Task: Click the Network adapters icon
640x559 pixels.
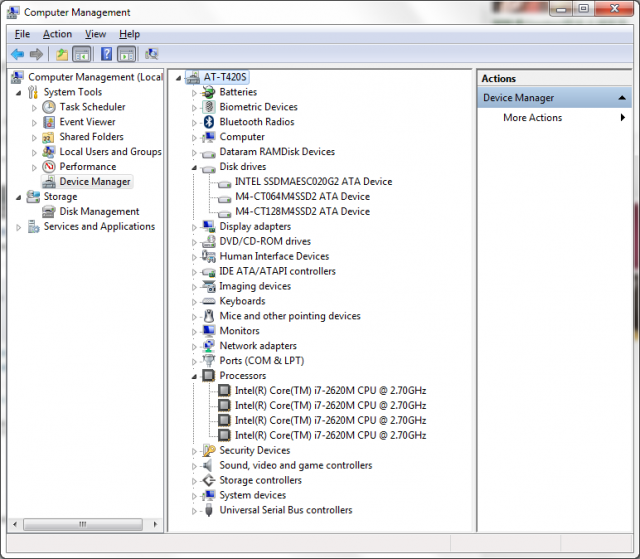Action: 209,346
